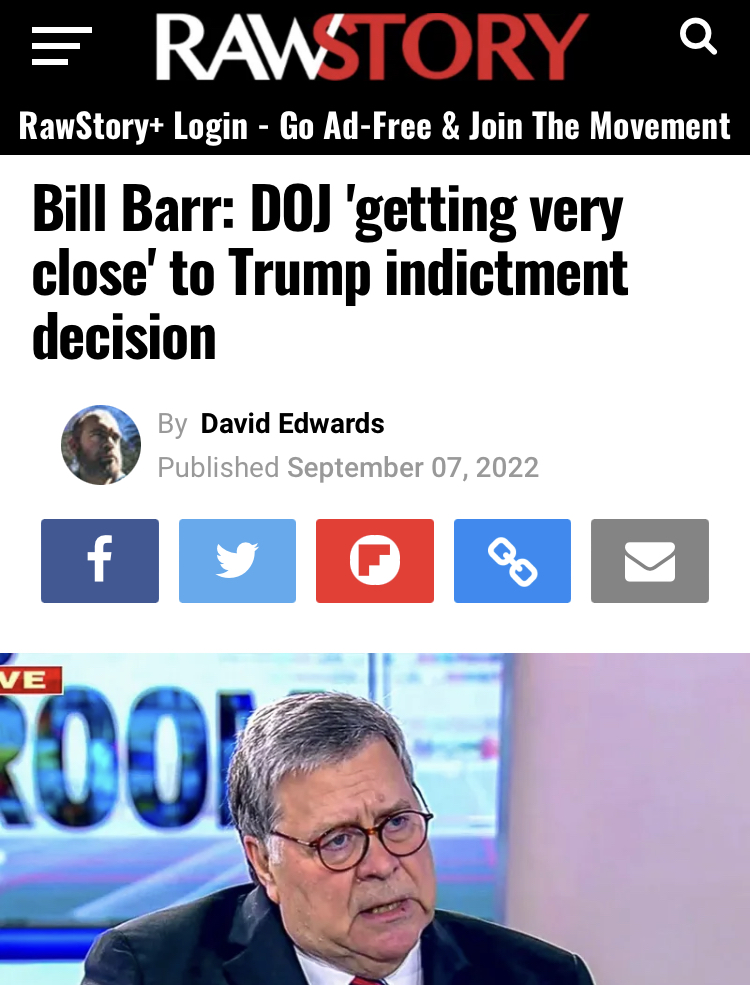This screenshot has height=985, width=750.
Task: Tap David Edwards' round author avatar
Action: coord(101,445)
